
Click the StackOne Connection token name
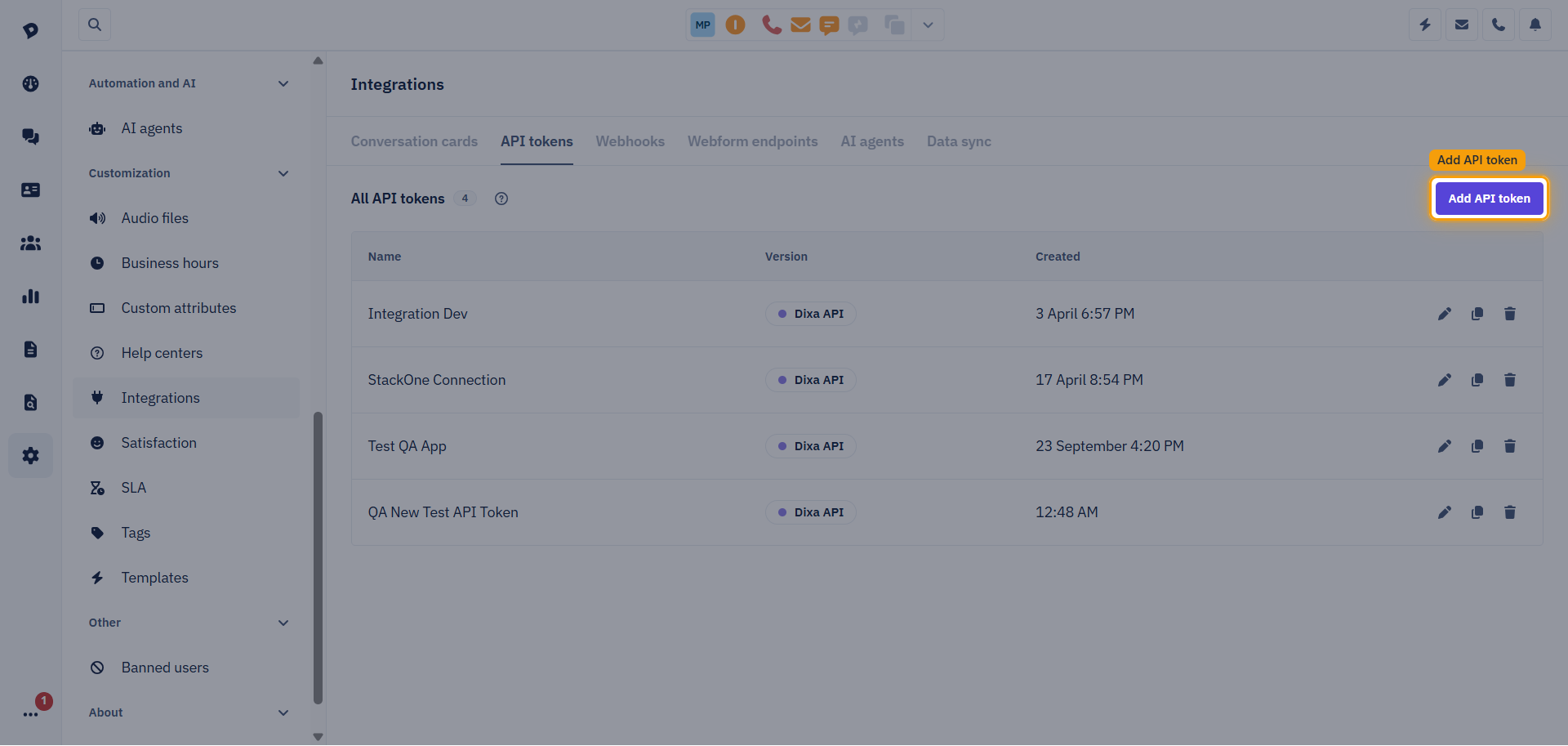[x=437, y=380]
